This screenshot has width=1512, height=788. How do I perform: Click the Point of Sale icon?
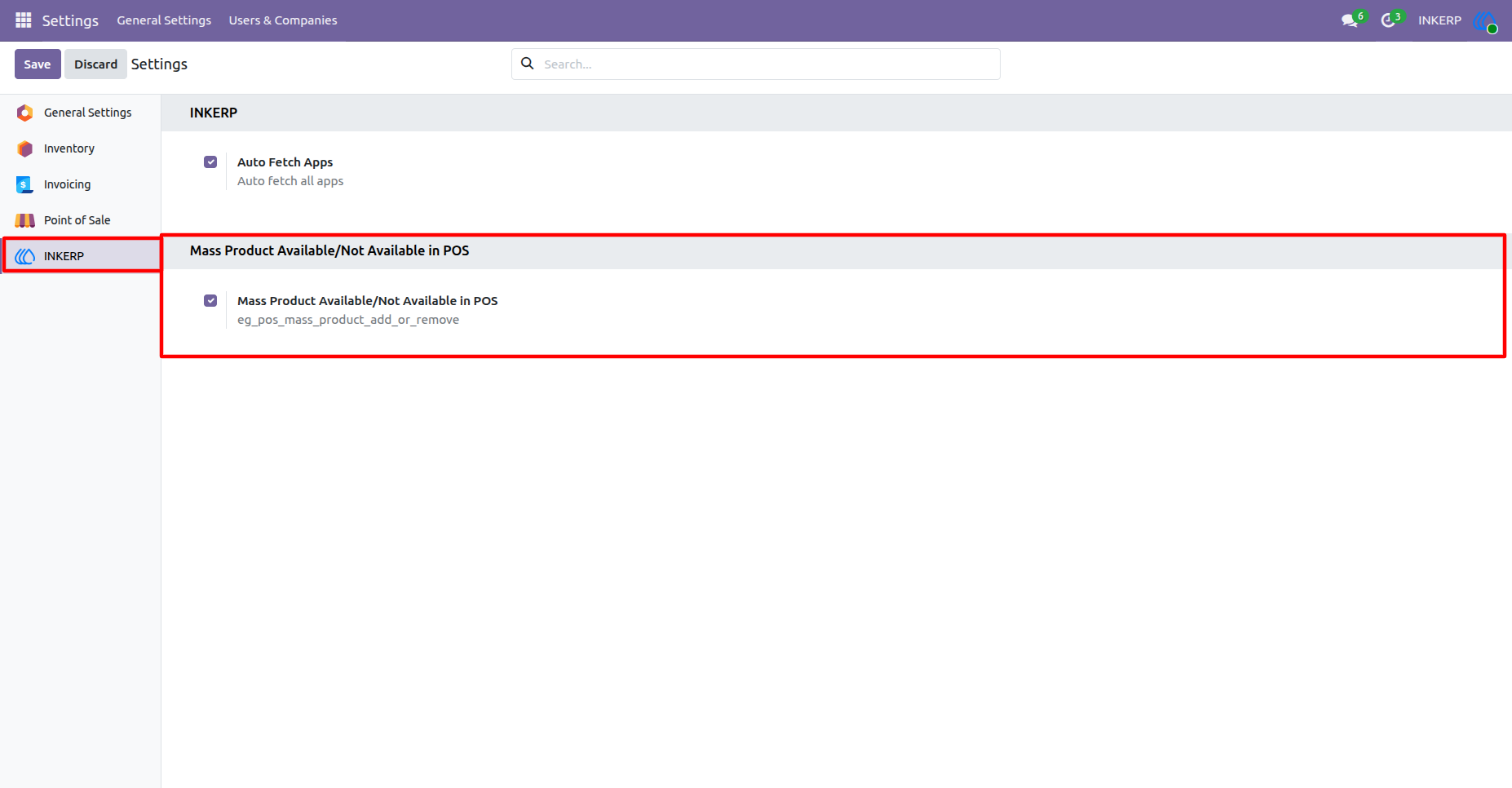(x=25, y=220)
